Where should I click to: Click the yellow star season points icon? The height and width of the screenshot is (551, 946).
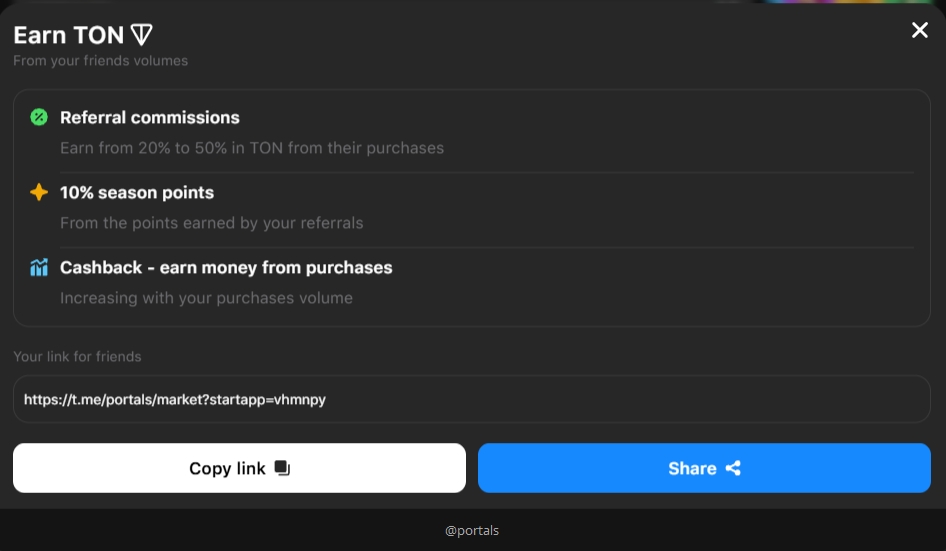pos(39,192)
